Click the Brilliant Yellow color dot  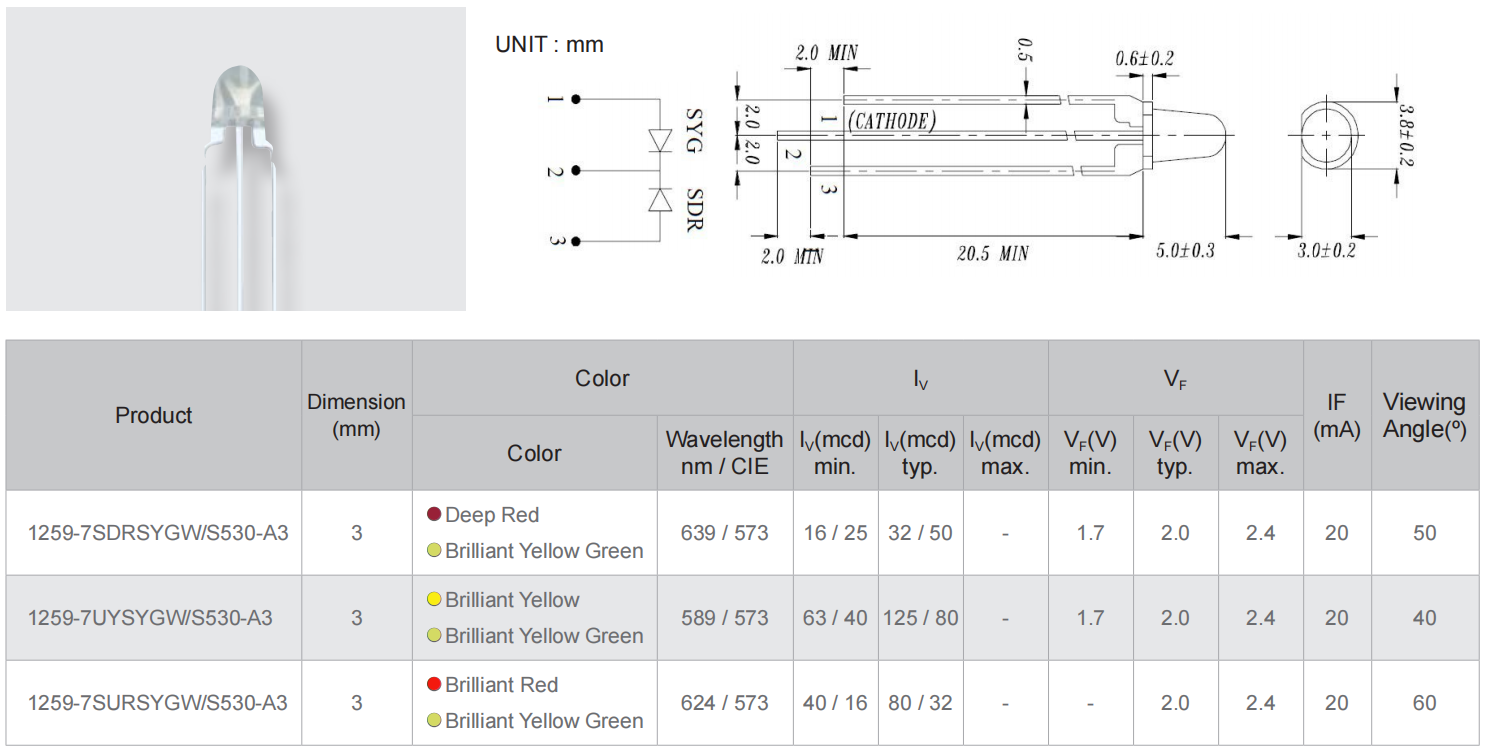click(434, 600)
